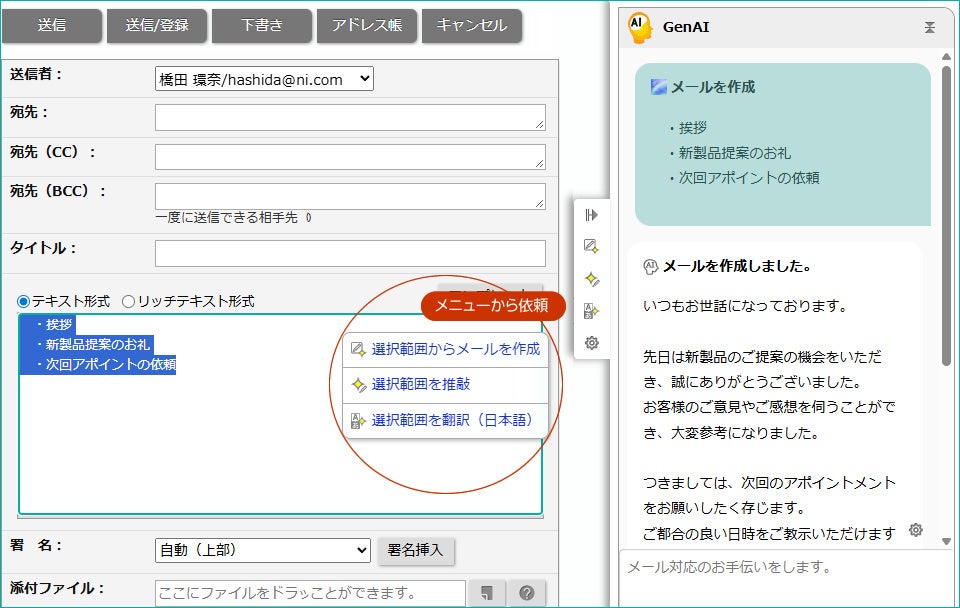The width and height of the screenshot is (960, 608).
Task: Collapse the GenAI panel with top-right icon
Action: (929, 28)
